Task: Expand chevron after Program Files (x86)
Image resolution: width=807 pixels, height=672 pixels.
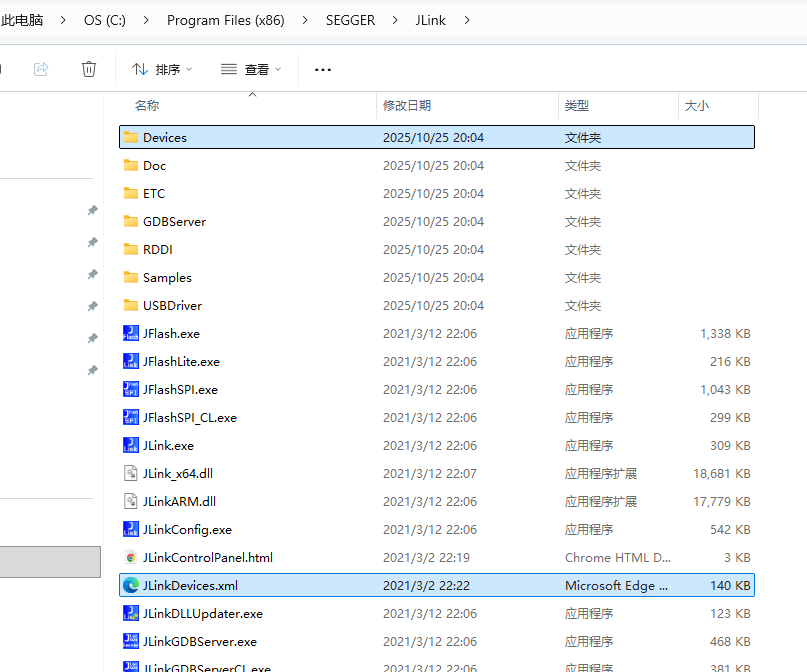Action: 305,20
